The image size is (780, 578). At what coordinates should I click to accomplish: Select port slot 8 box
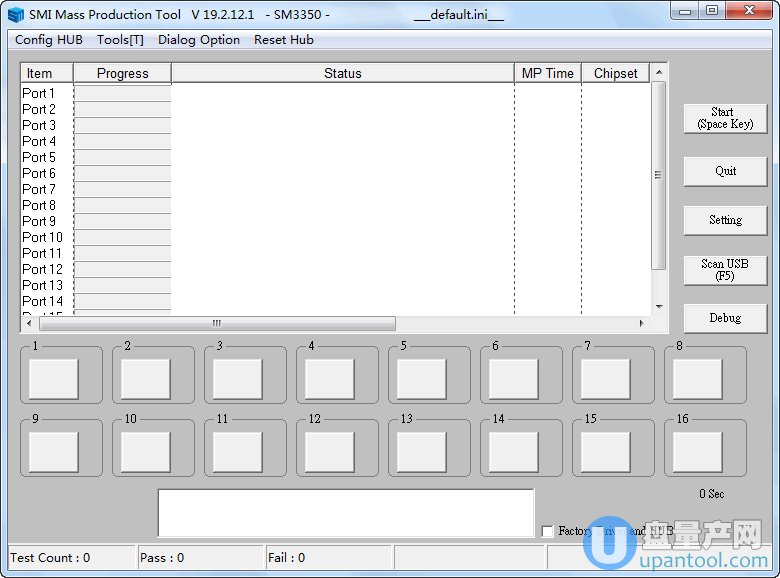pyautogui.click(x=698, y=379)
